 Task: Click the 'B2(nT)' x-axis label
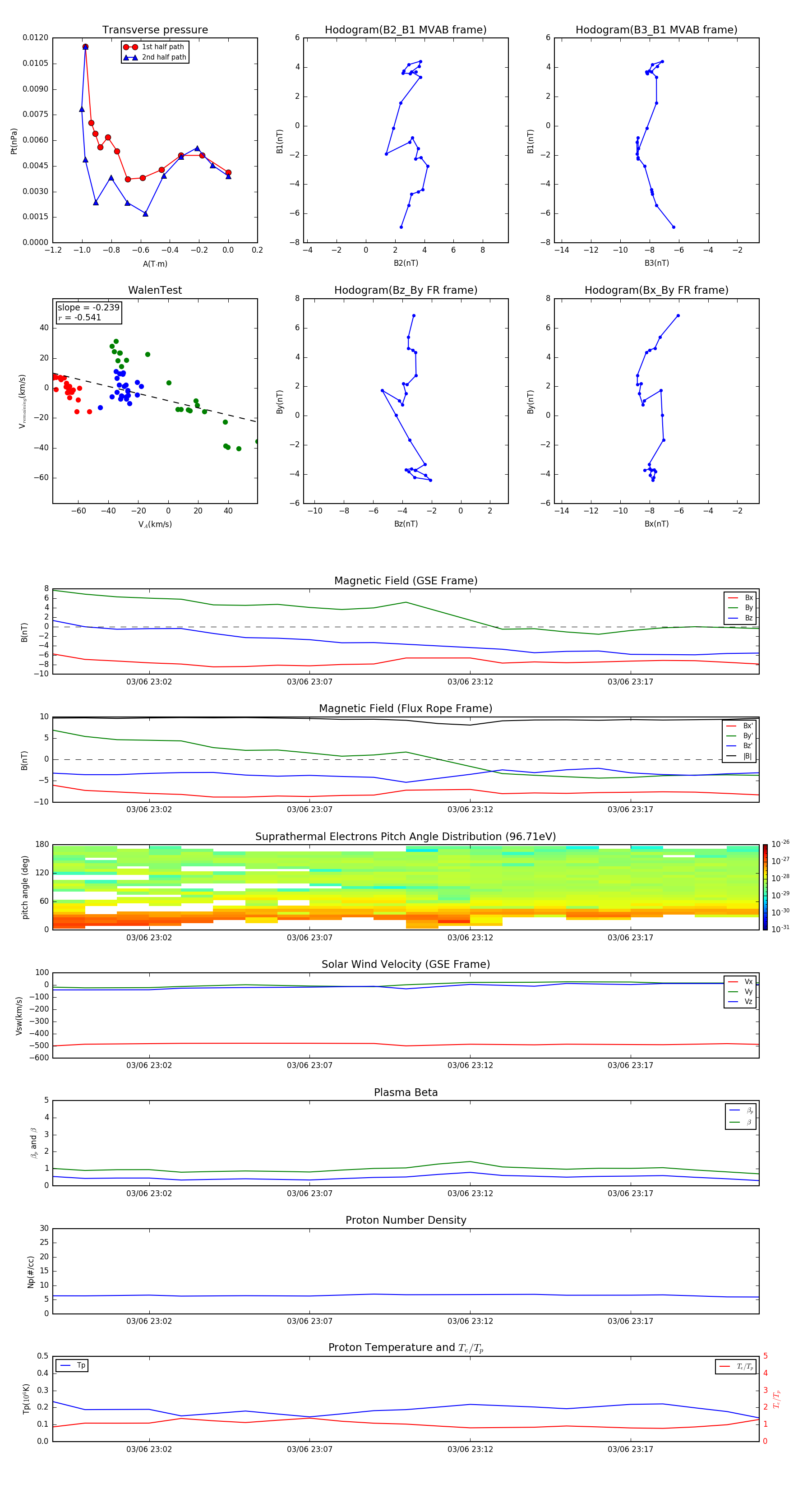[x=406, y=263]
